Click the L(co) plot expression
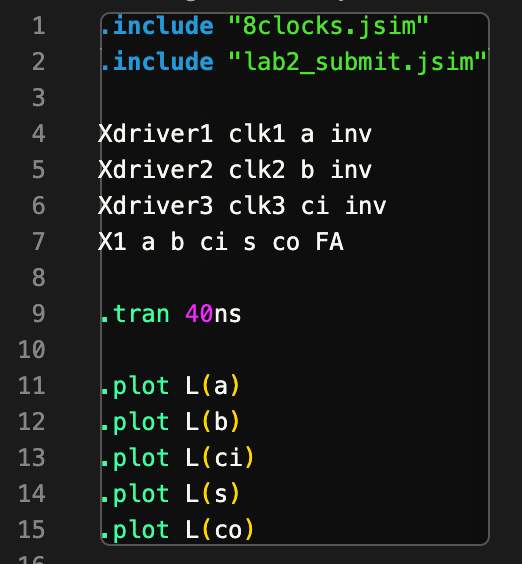This screenshot has height=564, width=522. (220, 529)
